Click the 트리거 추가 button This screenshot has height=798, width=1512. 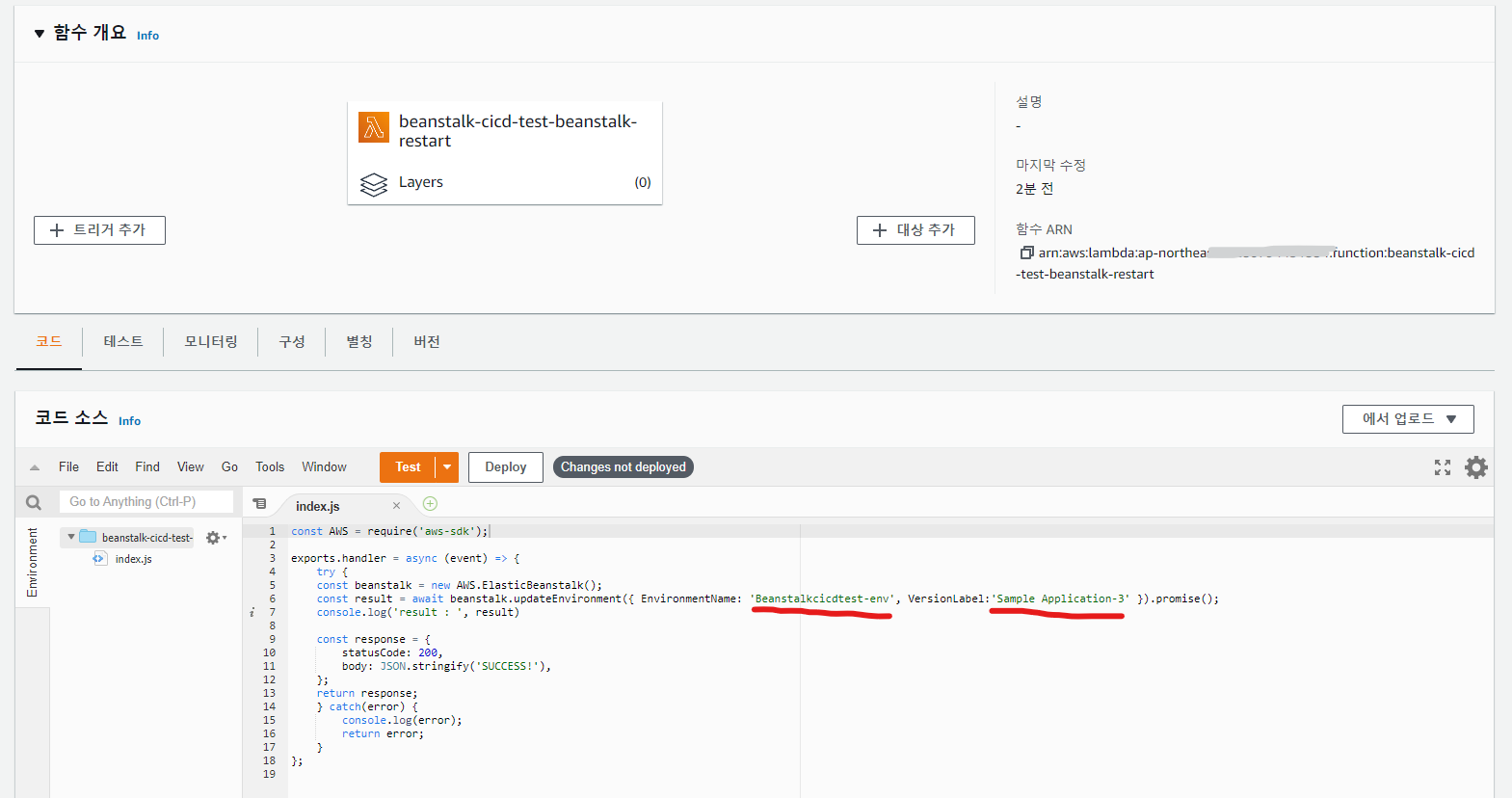[99, 230]
